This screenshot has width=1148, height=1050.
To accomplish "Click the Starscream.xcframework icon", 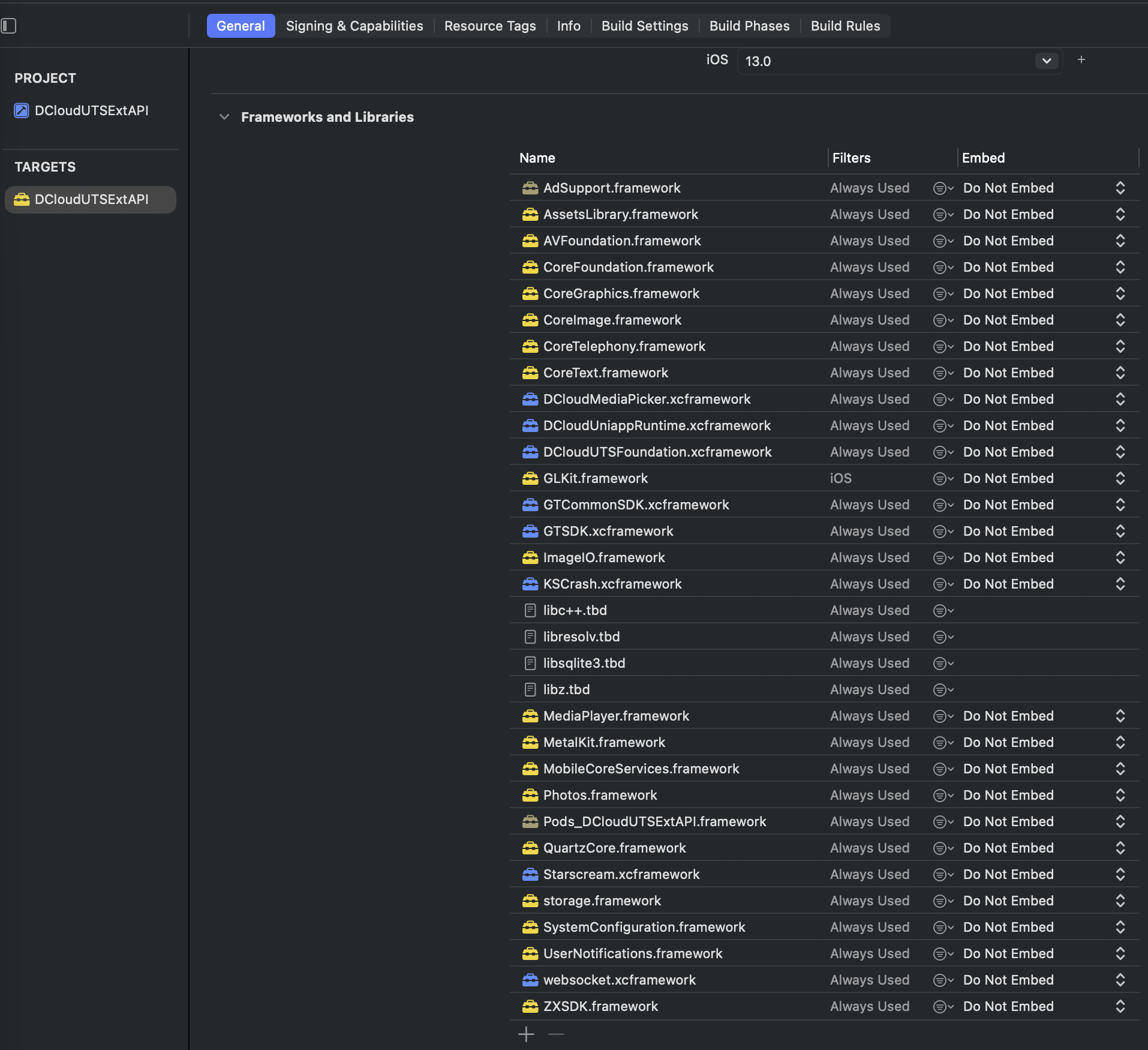I will (530, 874).
